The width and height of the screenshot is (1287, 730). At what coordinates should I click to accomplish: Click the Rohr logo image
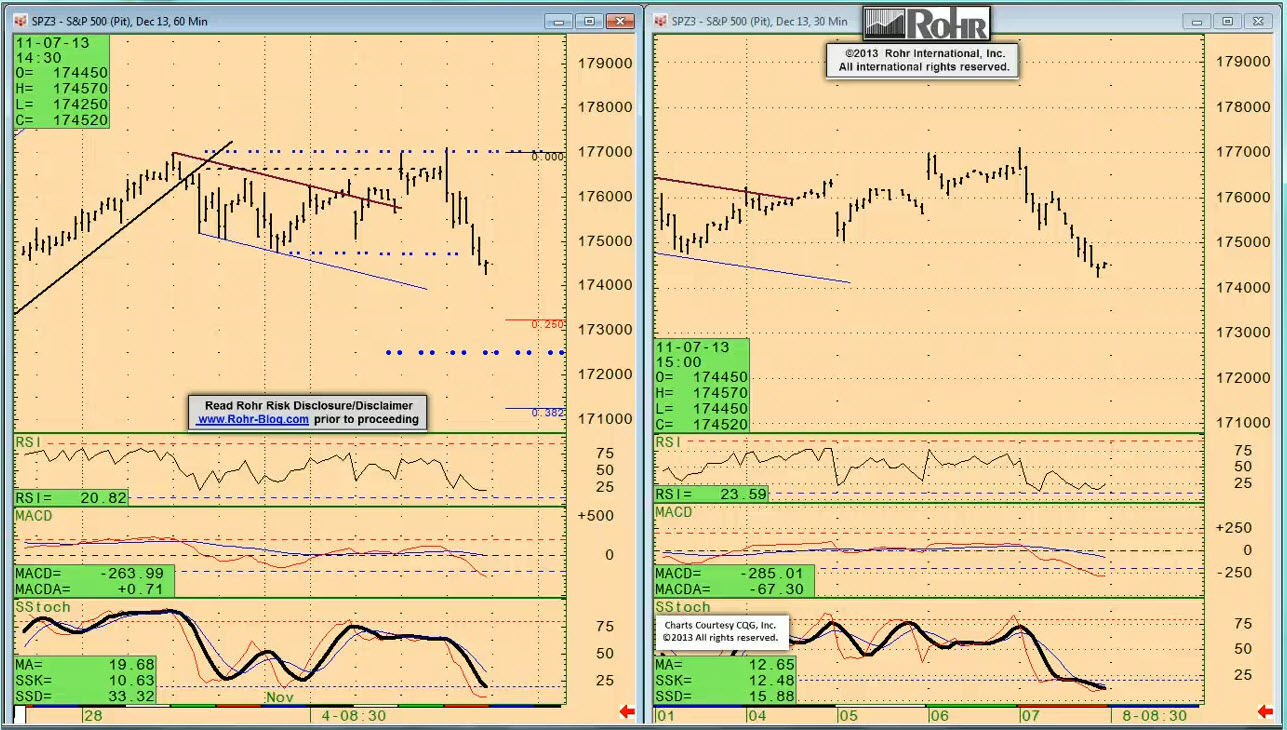926,23
